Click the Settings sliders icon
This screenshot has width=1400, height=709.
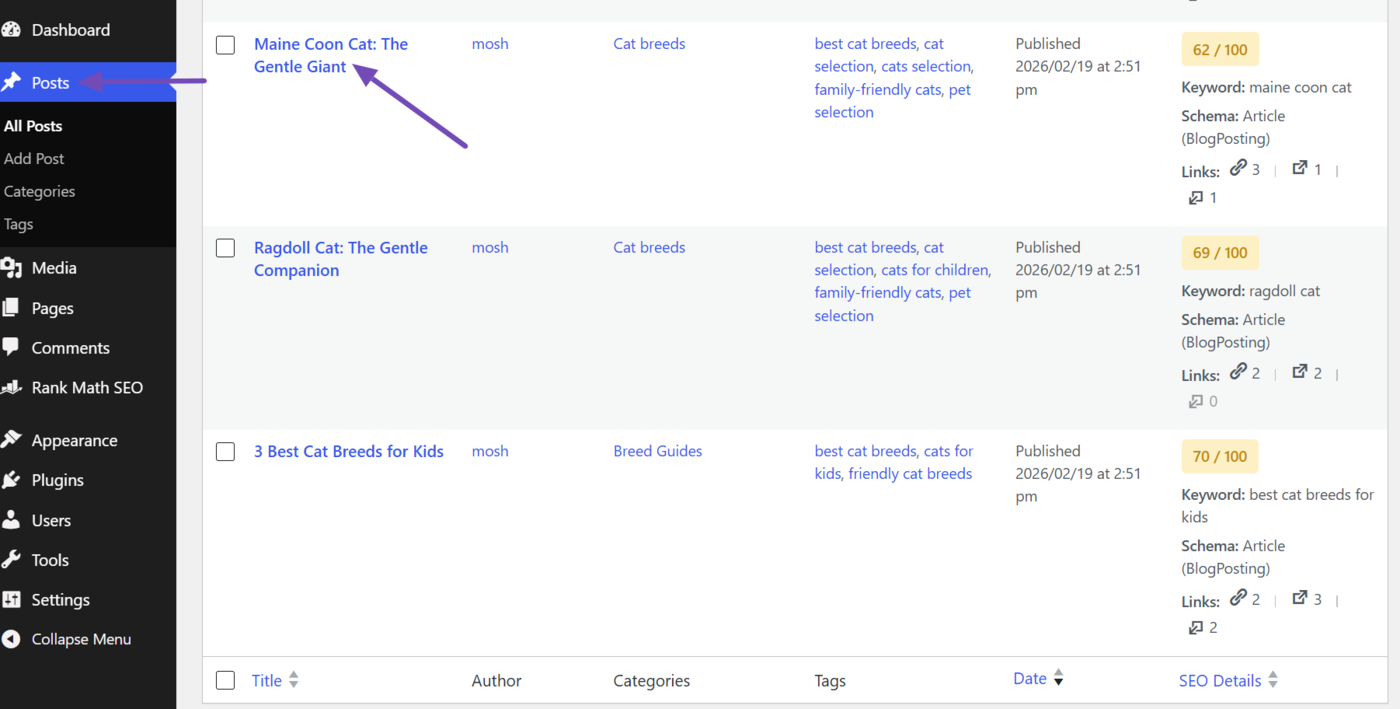click(11, 600)
